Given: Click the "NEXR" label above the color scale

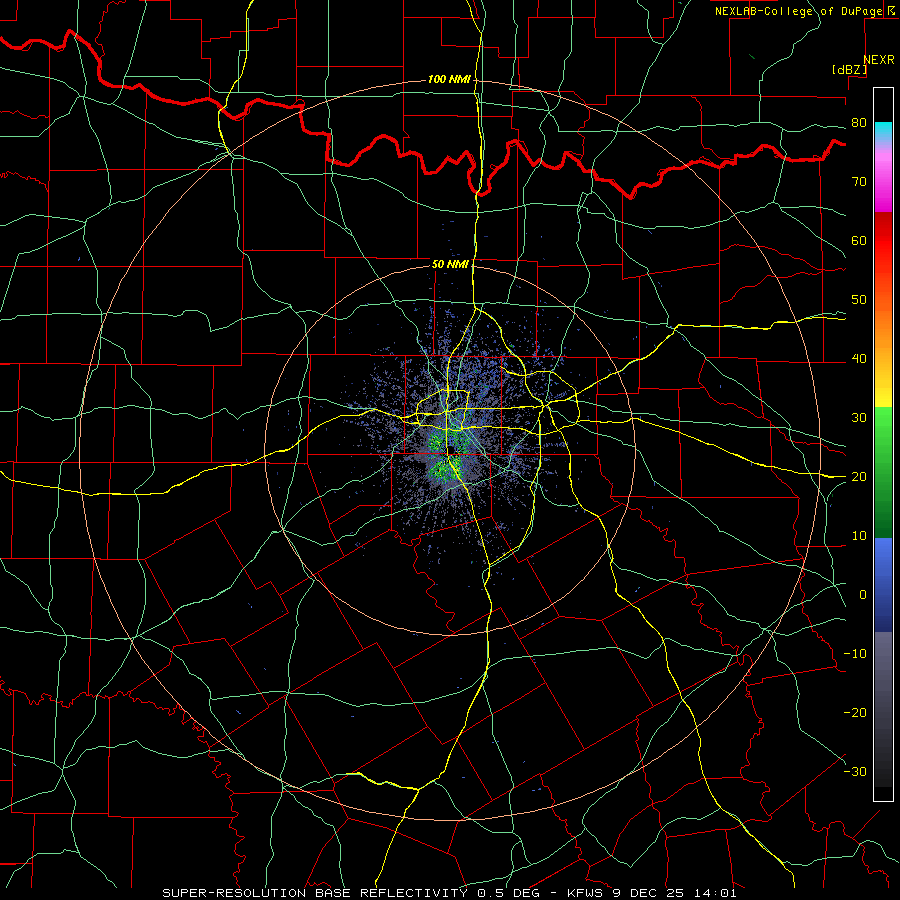Looking at the screenshot, I should click(x=879, y=60).
